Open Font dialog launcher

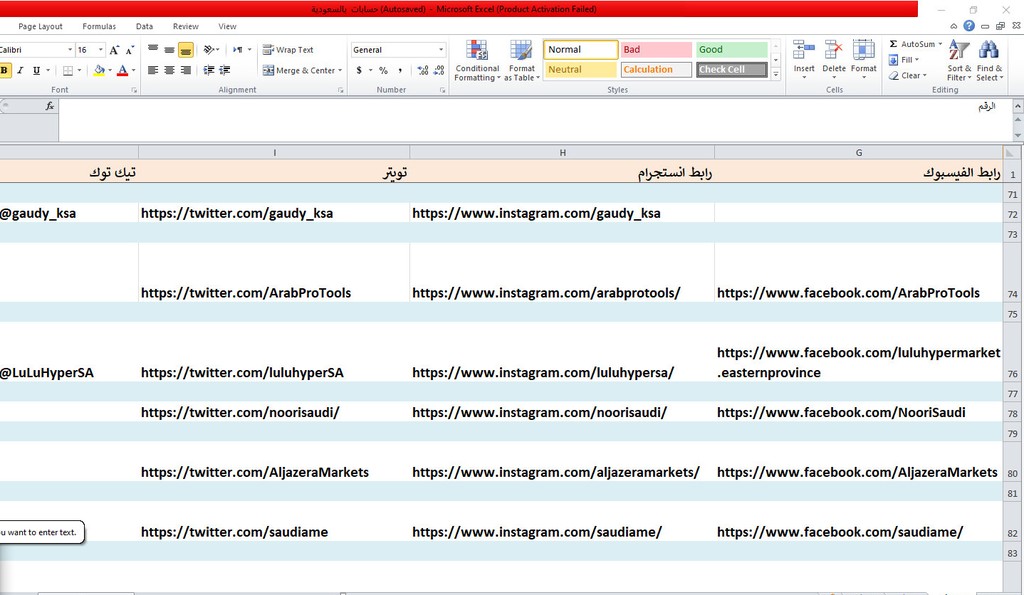click(134, 90)
